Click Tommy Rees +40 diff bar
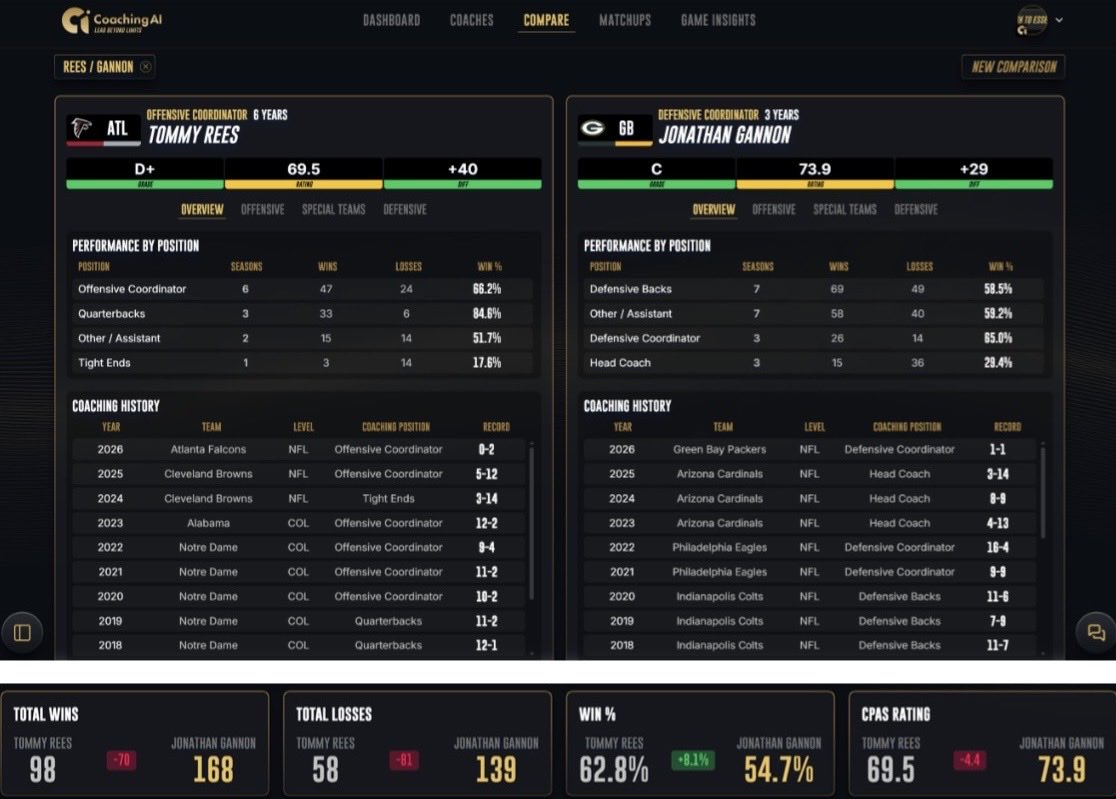This screenshot has height=799, width=1116. pyautogui.click(x=463, y=174)
